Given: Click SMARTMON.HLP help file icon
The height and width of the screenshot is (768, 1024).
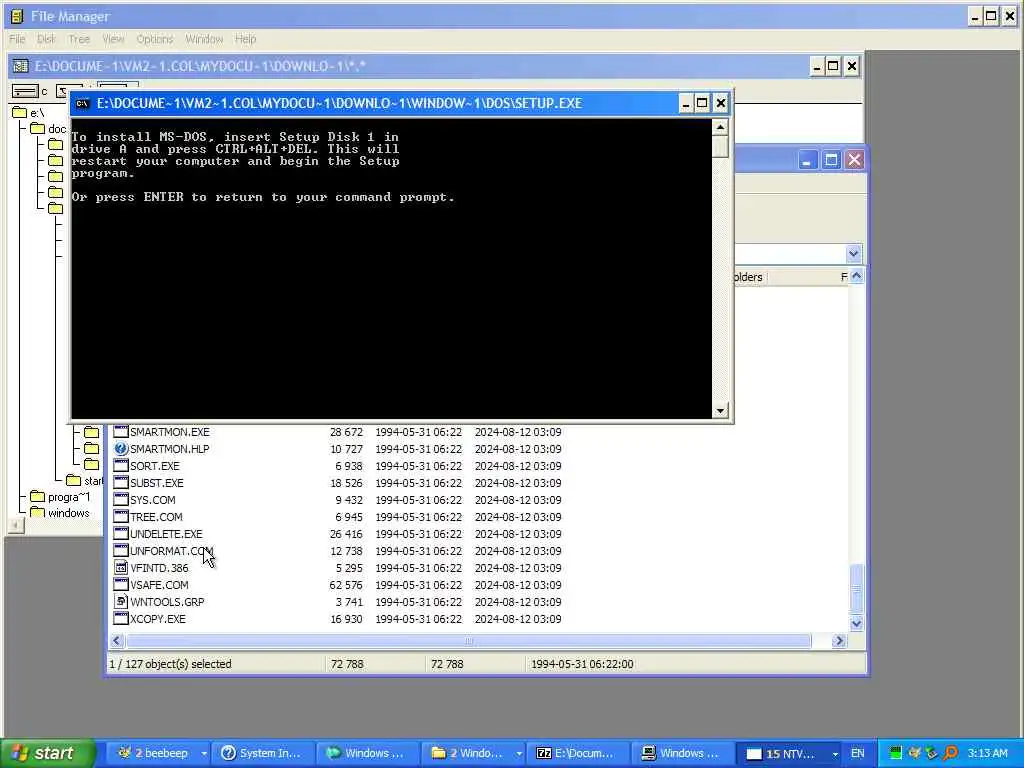Looking at the screenshot, I should 121,449.
